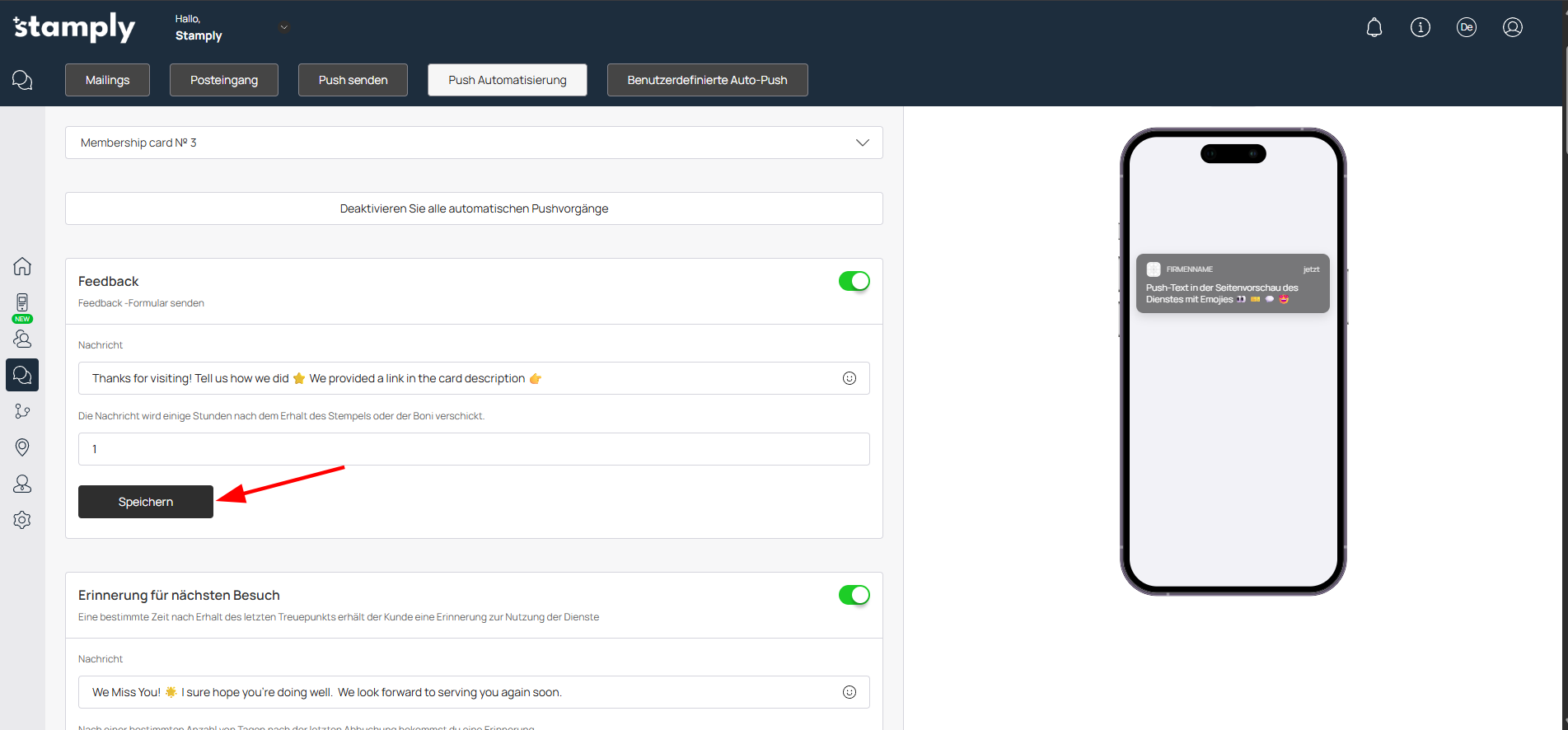This screenshot has width=1568, height=730.
Task: Switch to the Posteingang tab
Action: (x=224, y=80)
